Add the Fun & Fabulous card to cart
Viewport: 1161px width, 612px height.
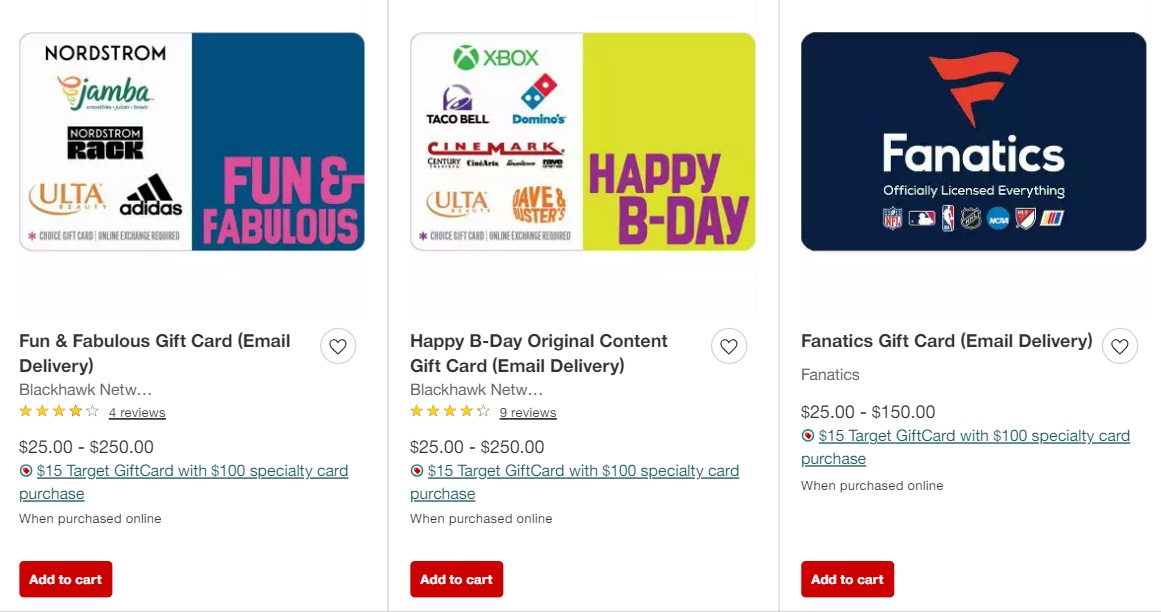point(65,578)
